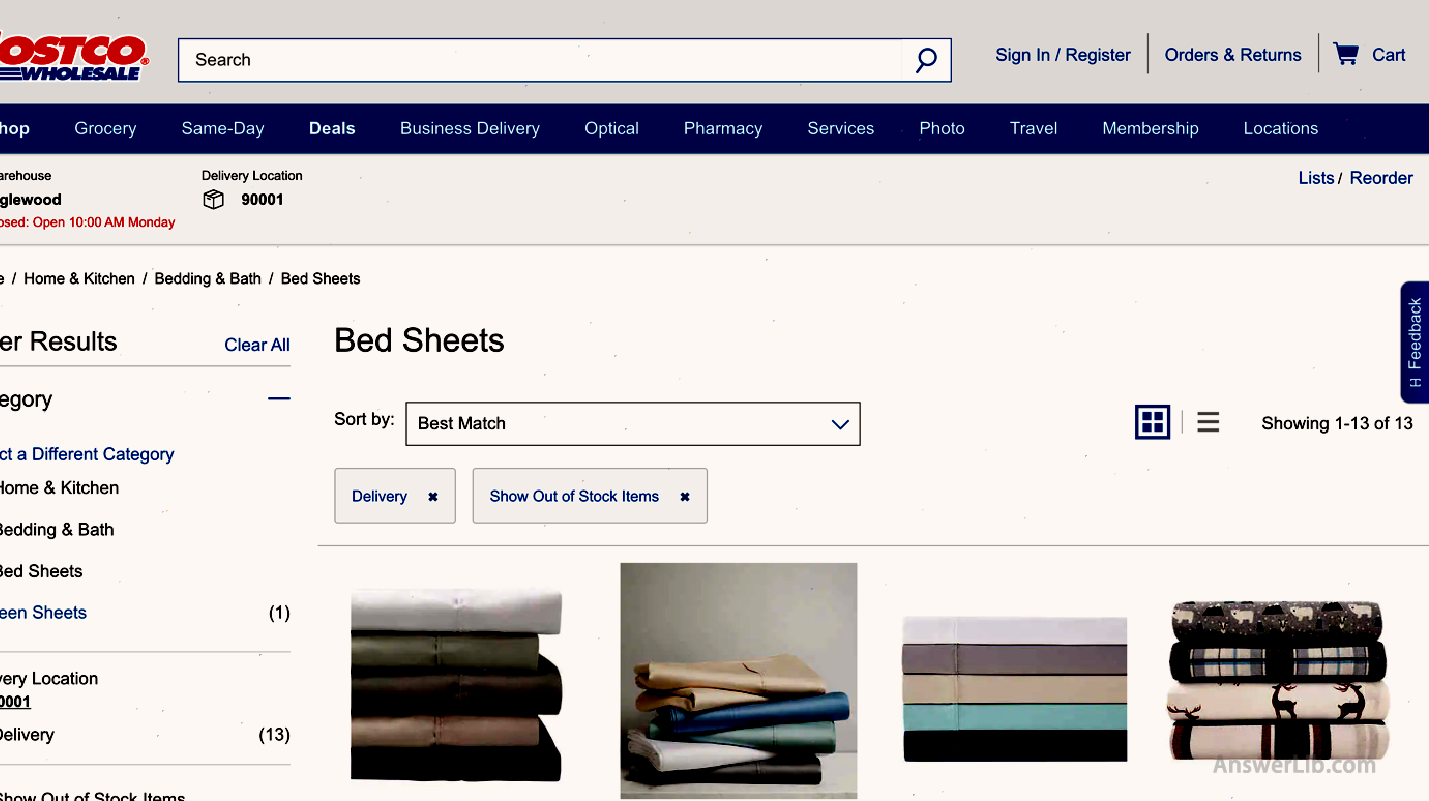Screen dimensions: 1429x801
Task: Click the sidebar delivery ZIP code link
Action: [x=15, y=702]
